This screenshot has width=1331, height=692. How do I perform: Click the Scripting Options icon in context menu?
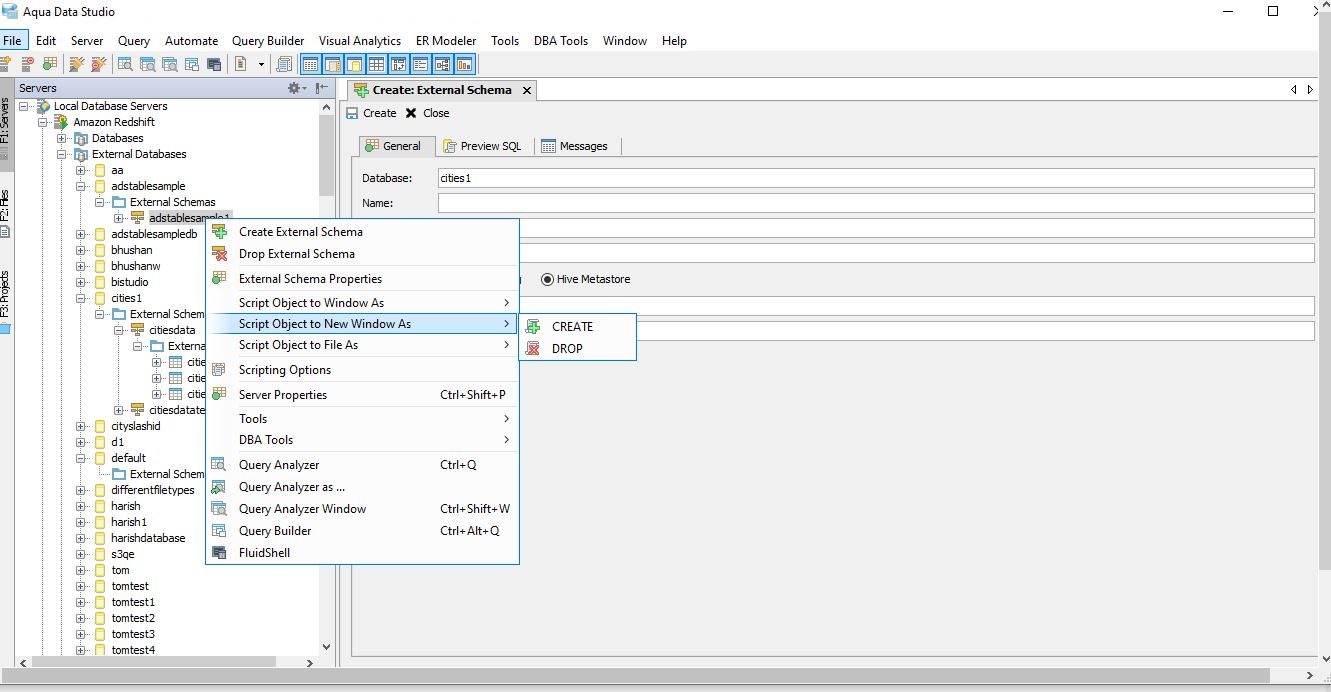pyautogui.click(x=219, y=370)
